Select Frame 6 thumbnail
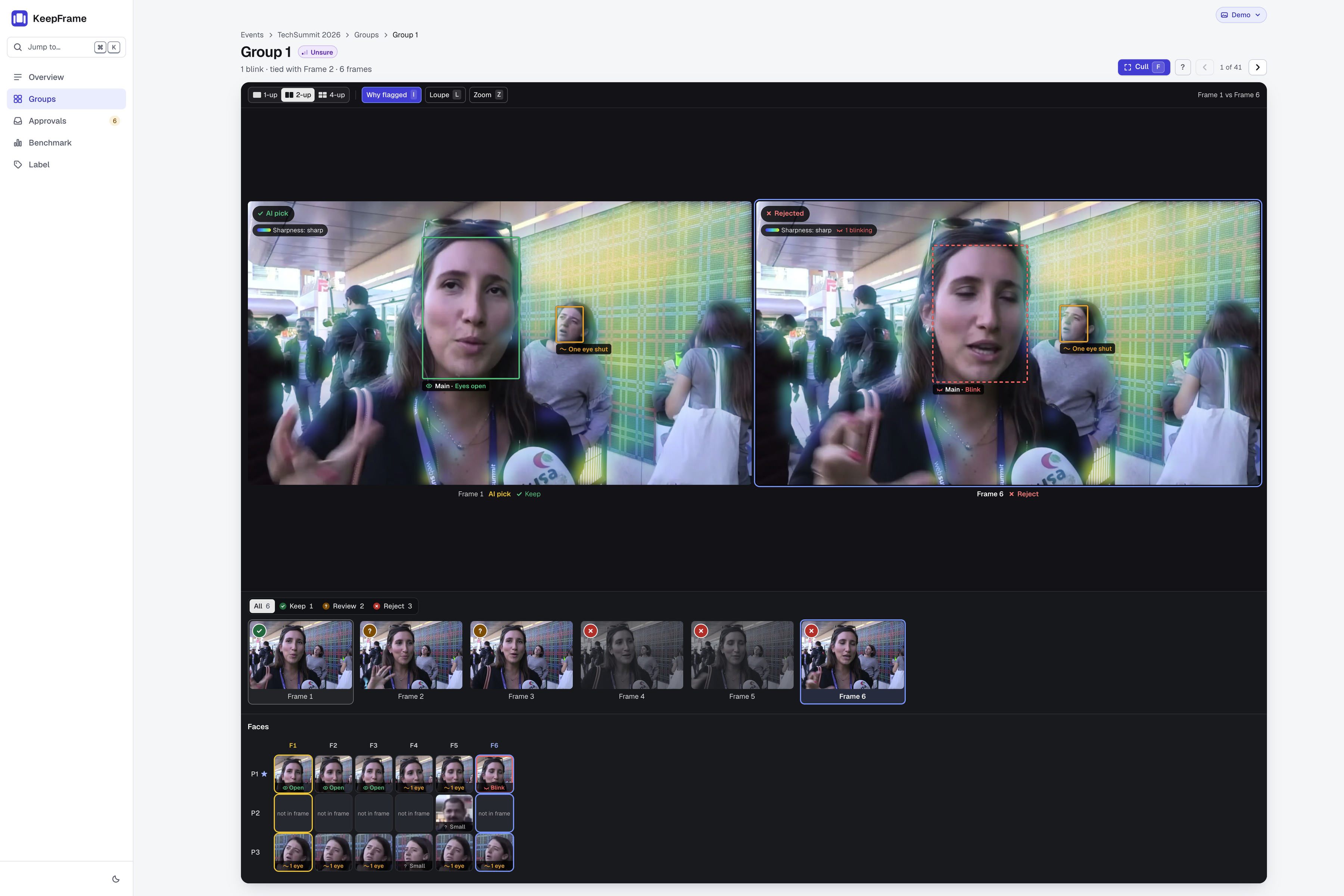This screenshot has width=1344, height=896. click(x=853, y=662)
